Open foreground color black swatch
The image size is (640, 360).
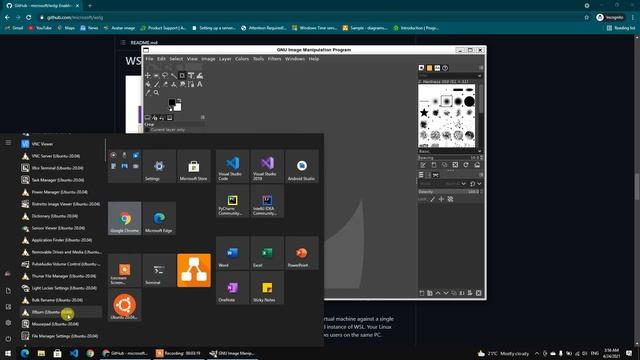tap(172, 102)
